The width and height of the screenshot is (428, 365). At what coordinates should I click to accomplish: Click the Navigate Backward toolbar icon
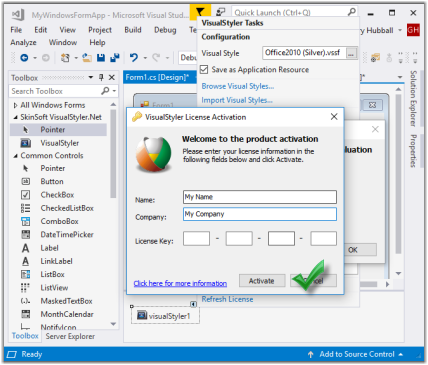coord(24,58)
